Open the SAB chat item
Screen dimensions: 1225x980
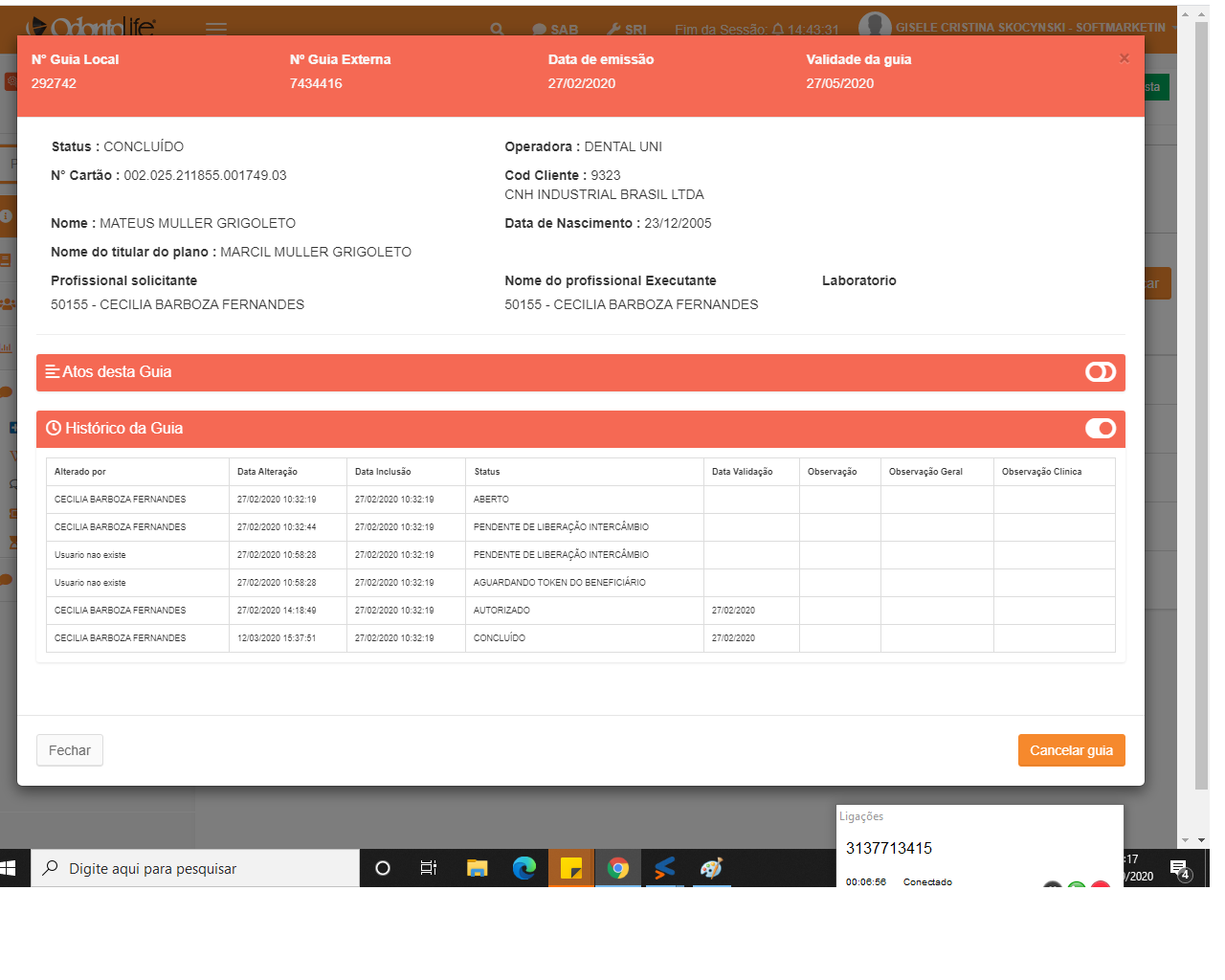click(556, 30)
